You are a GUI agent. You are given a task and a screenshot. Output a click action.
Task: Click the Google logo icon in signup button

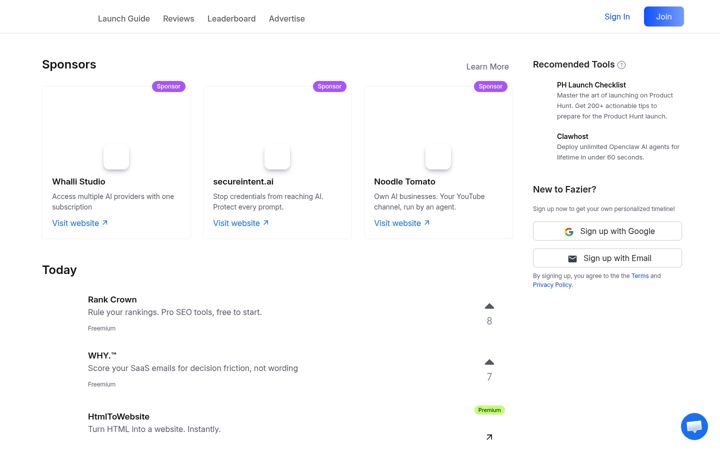tap(569, 232)
